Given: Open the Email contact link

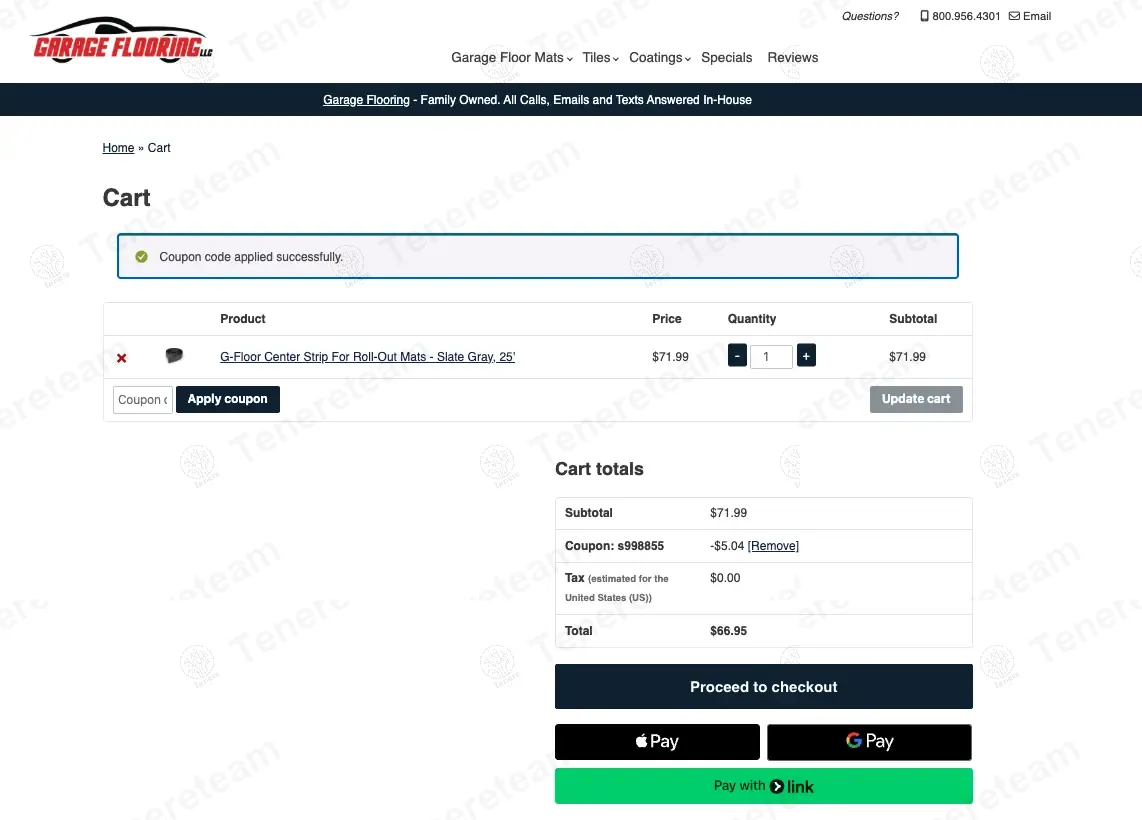Looking at the screenshot, I should [1030, 16].
